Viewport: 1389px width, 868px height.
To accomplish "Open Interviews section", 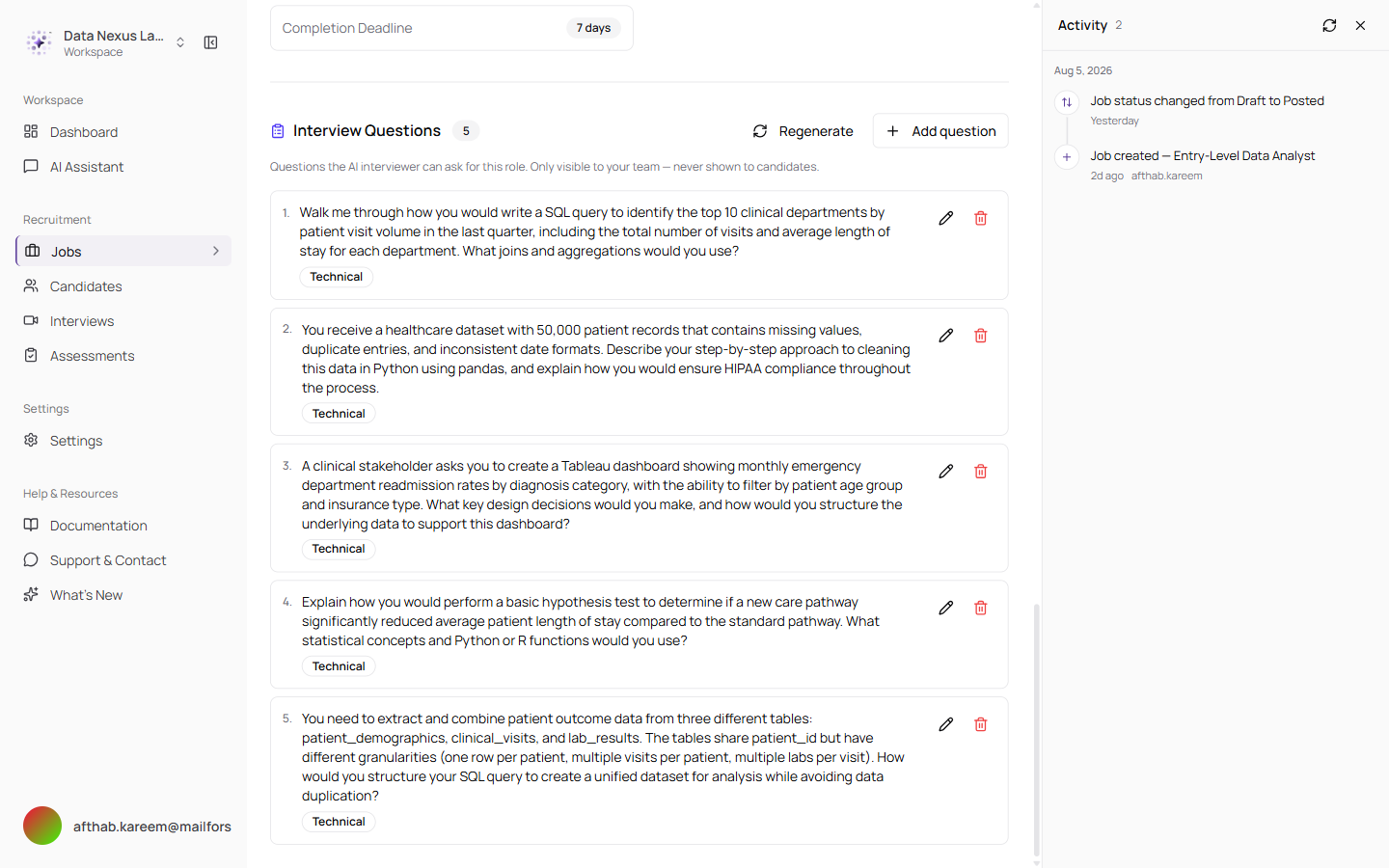I will click(x=123, y=321).
